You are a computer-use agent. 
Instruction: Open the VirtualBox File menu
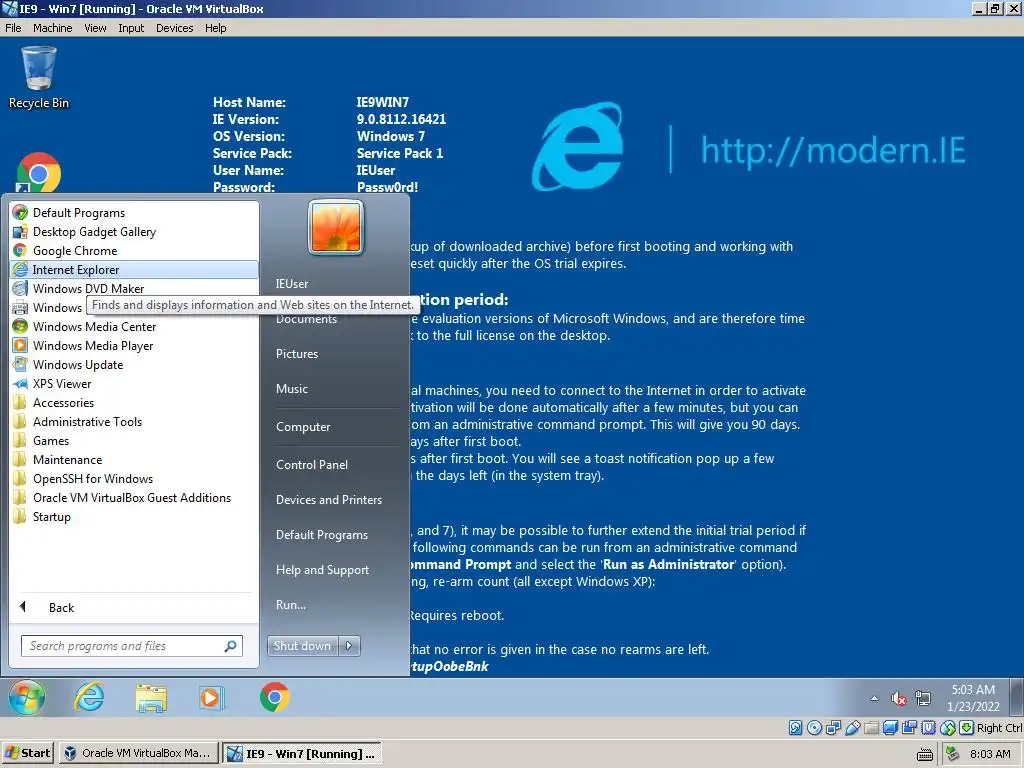(13, 28)
